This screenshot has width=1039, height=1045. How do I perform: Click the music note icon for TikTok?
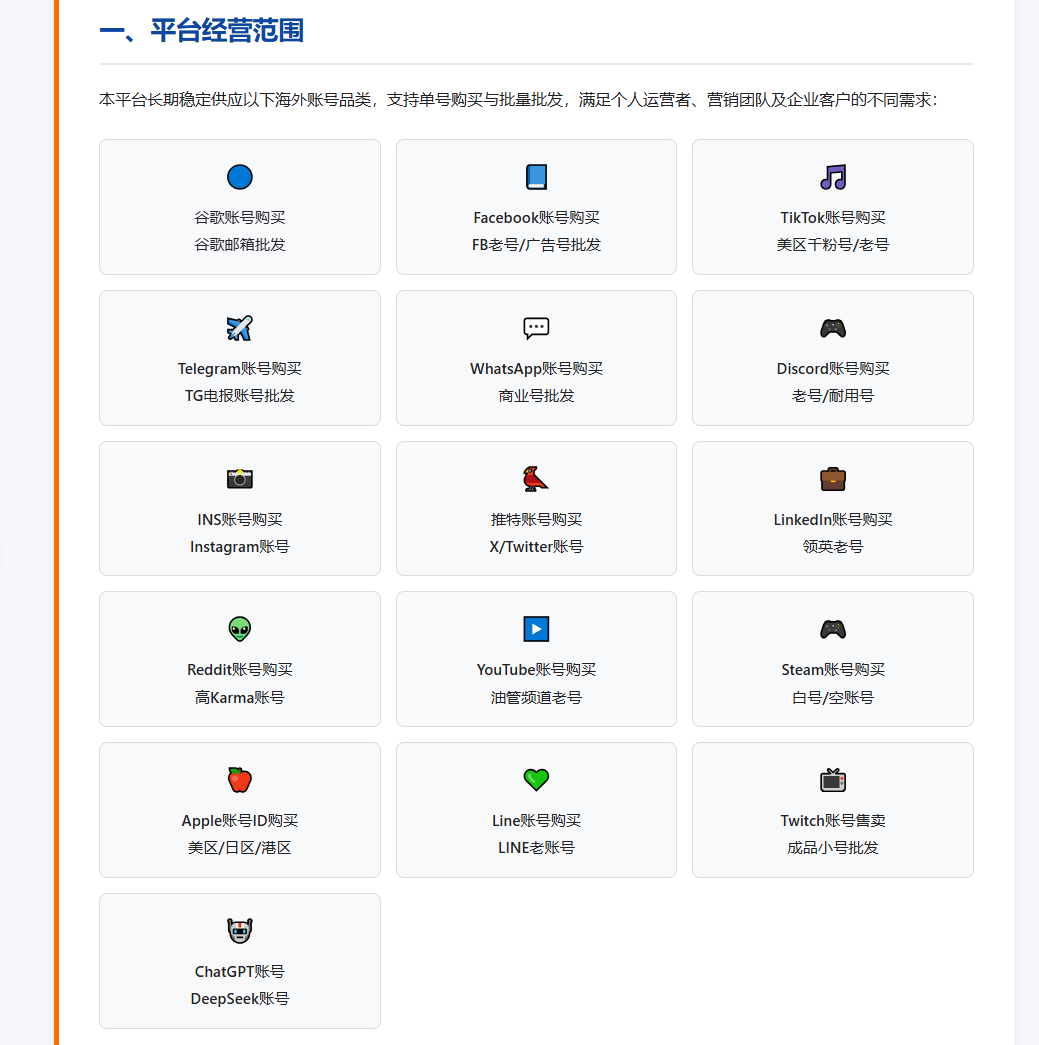click(833, 177)
